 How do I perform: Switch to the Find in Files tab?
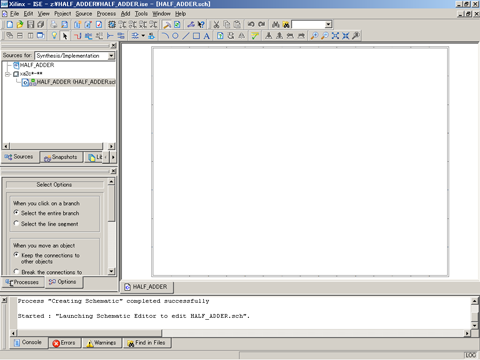[x=147, y=343]
